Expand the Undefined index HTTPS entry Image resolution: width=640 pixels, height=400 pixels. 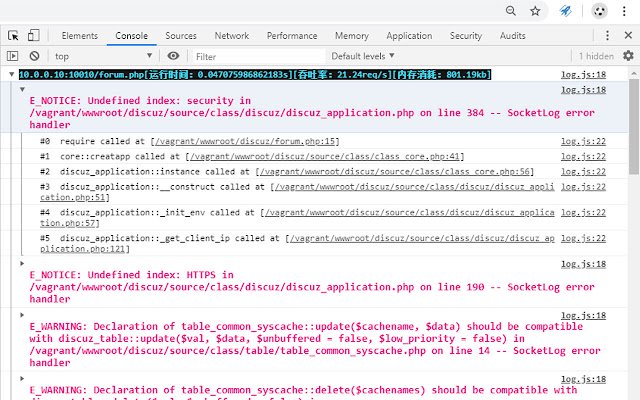[22, 264]
